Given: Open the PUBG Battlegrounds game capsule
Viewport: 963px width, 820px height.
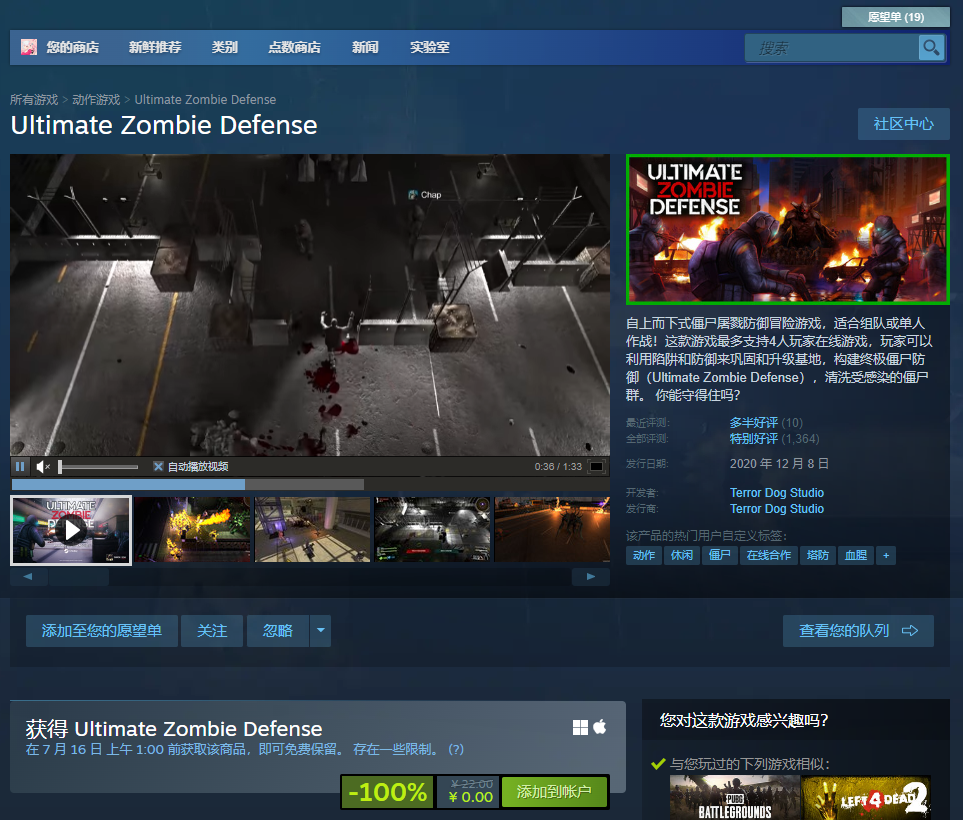Looking at the screenshot, I should click(x=735, y=797).
